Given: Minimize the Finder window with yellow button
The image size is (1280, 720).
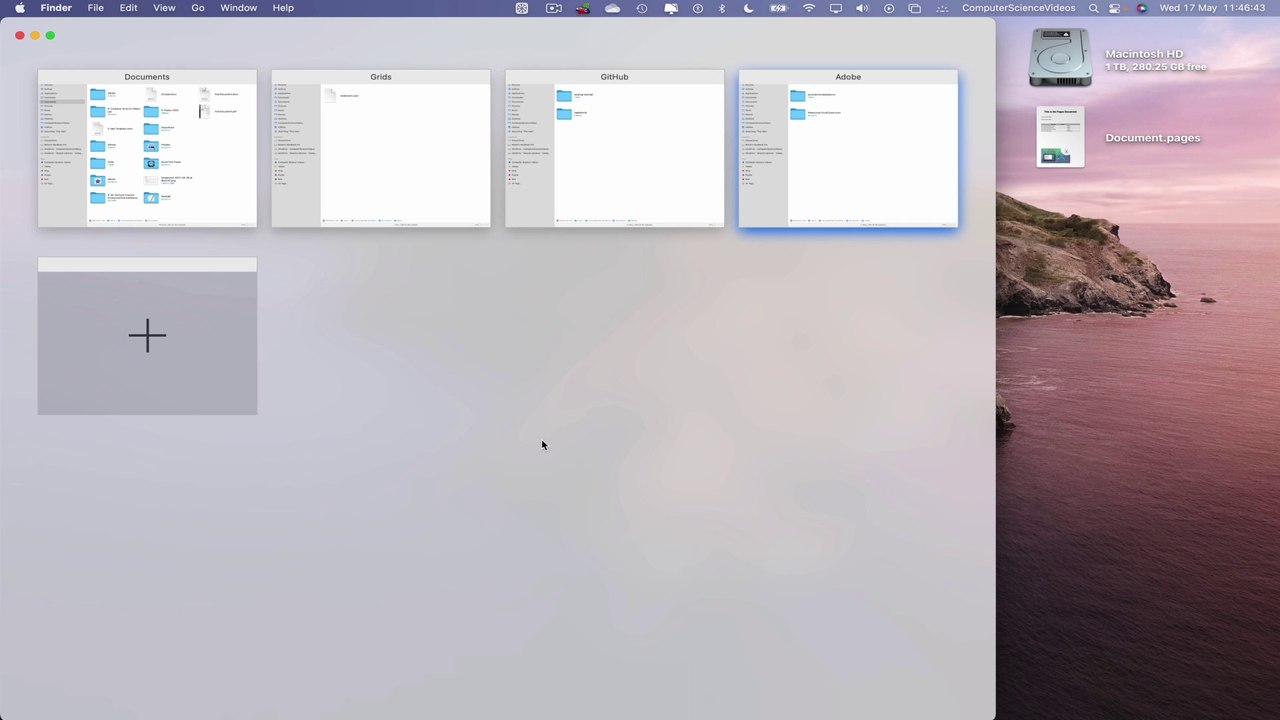Looking at the screenshot, I should (35, 35).
